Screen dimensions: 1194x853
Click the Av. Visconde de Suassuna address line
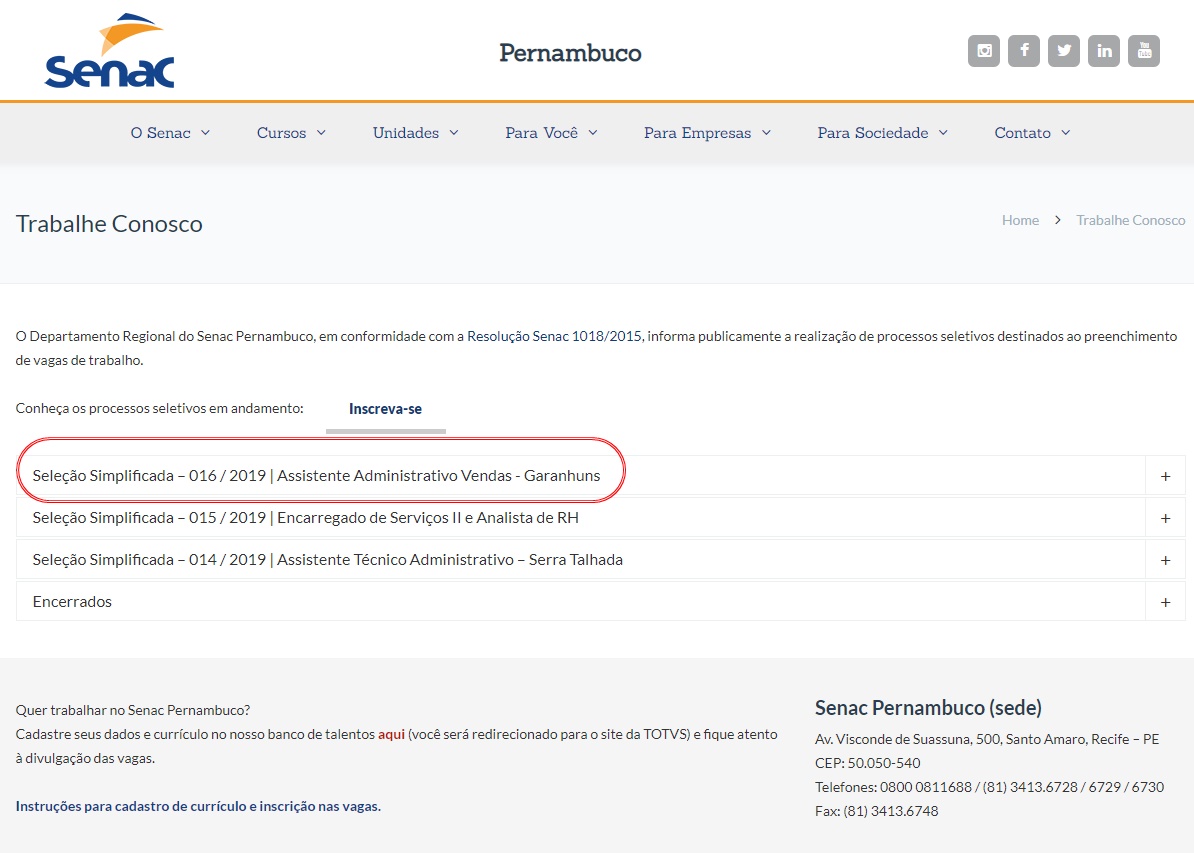(x=987, y=739)
